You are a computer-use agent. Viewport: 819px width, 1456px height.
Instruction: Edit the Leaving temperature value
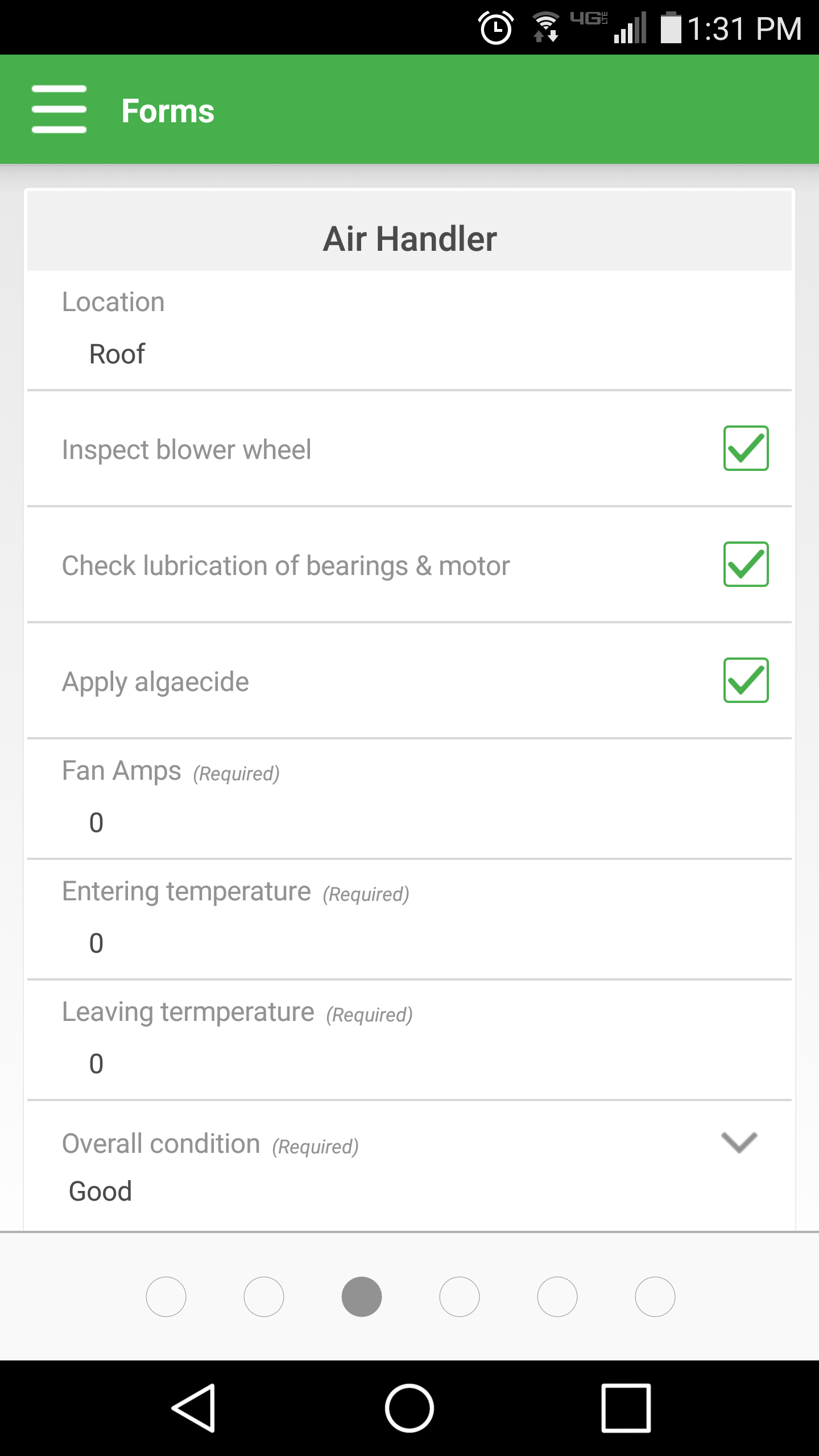pos(409,1064)
